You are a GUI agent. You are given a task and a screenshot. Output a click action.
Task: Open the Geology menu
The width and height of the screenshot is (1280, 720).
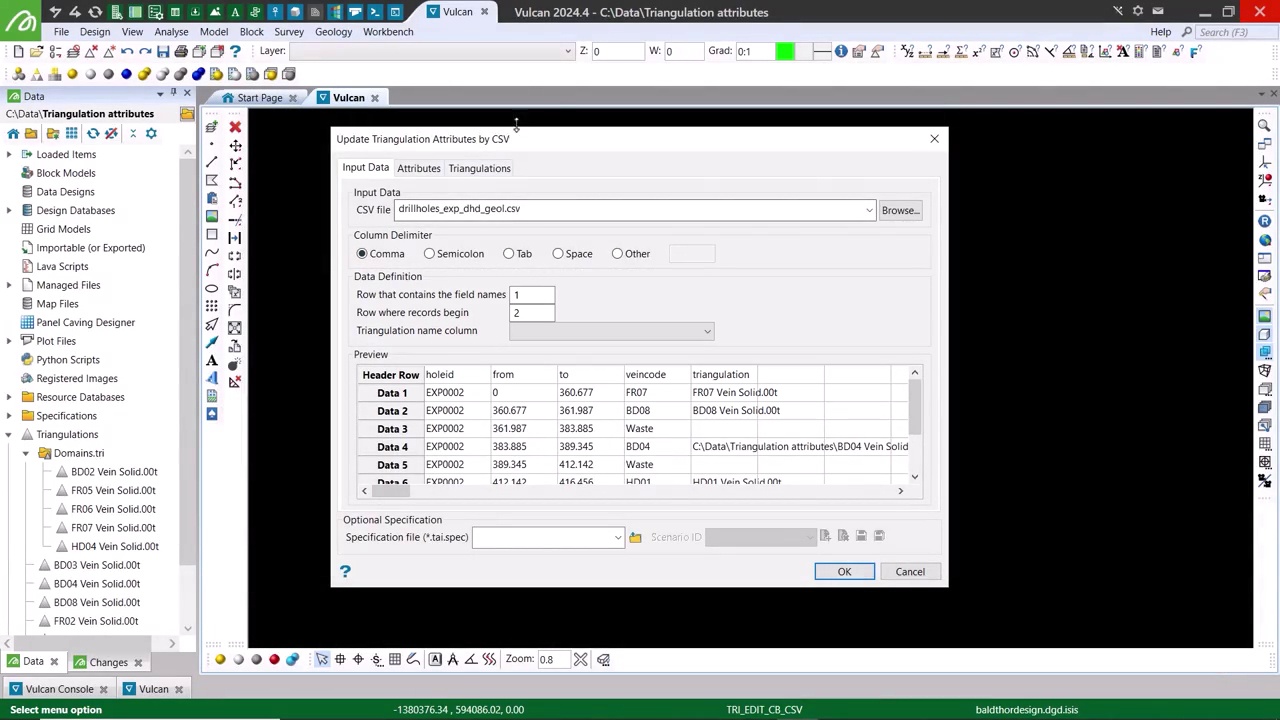[x=333, y=31]
